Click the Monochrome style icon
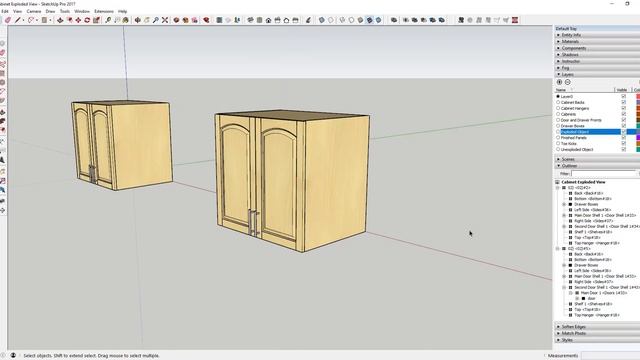Viewport: 640px width, 360px height. (378, 20)
